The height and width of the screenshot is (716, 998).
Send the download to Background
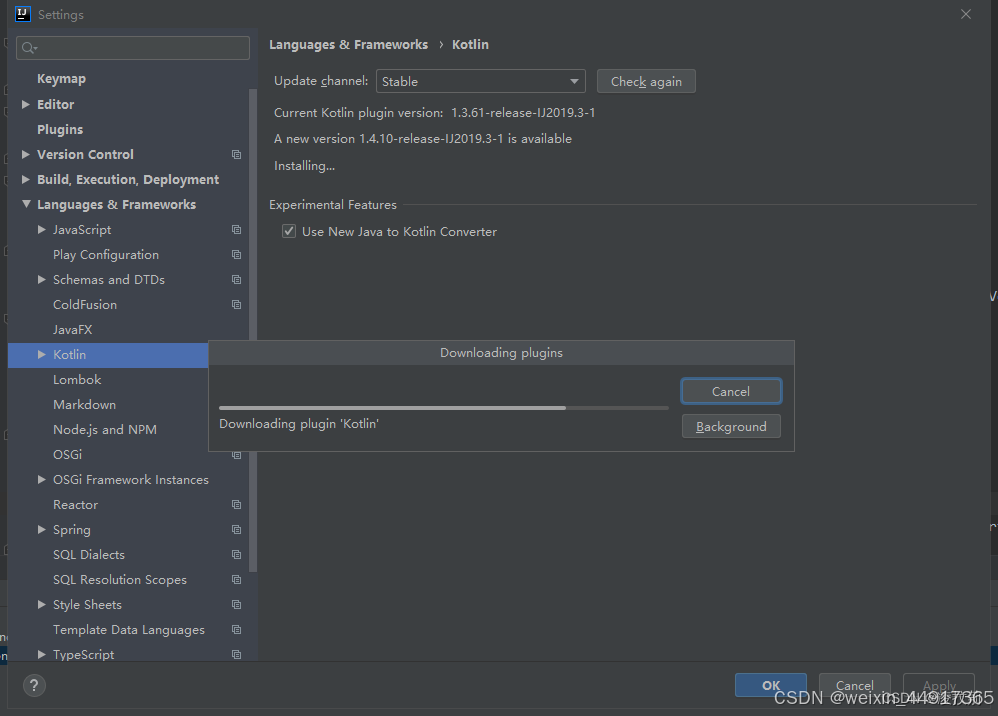click(731, 426)
